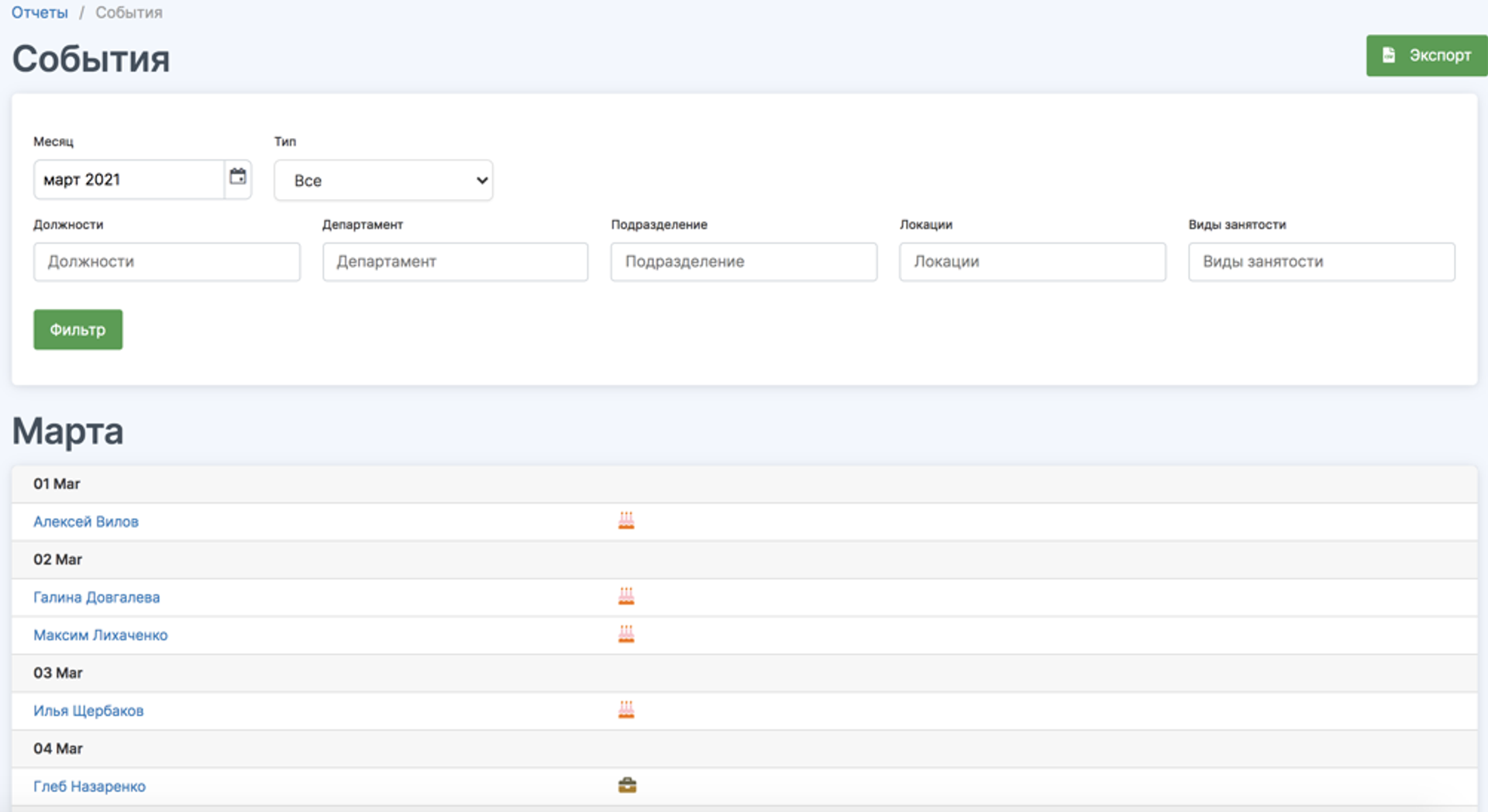Click birthday cake icon in Алексей Вилов row

pyautogui.click(x=626, y=521)
